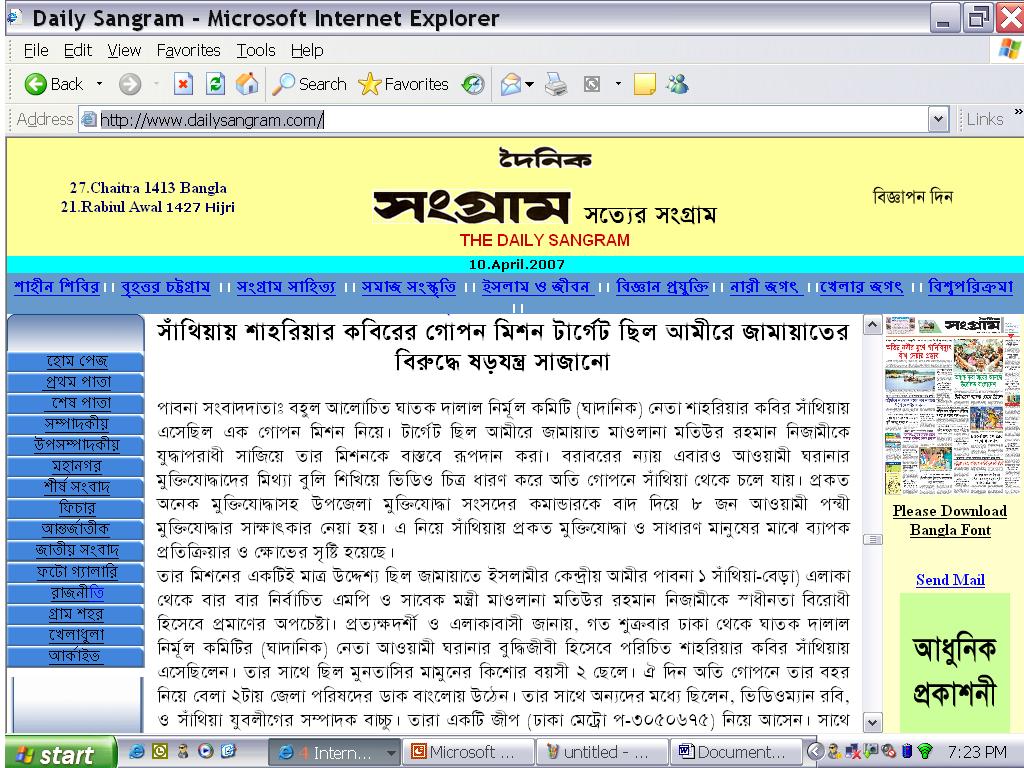Viewport: 1024px width, 768px height.
Task: Expand the Internet Explorer taskbar group arrow
Action: (x=391, y=752)
